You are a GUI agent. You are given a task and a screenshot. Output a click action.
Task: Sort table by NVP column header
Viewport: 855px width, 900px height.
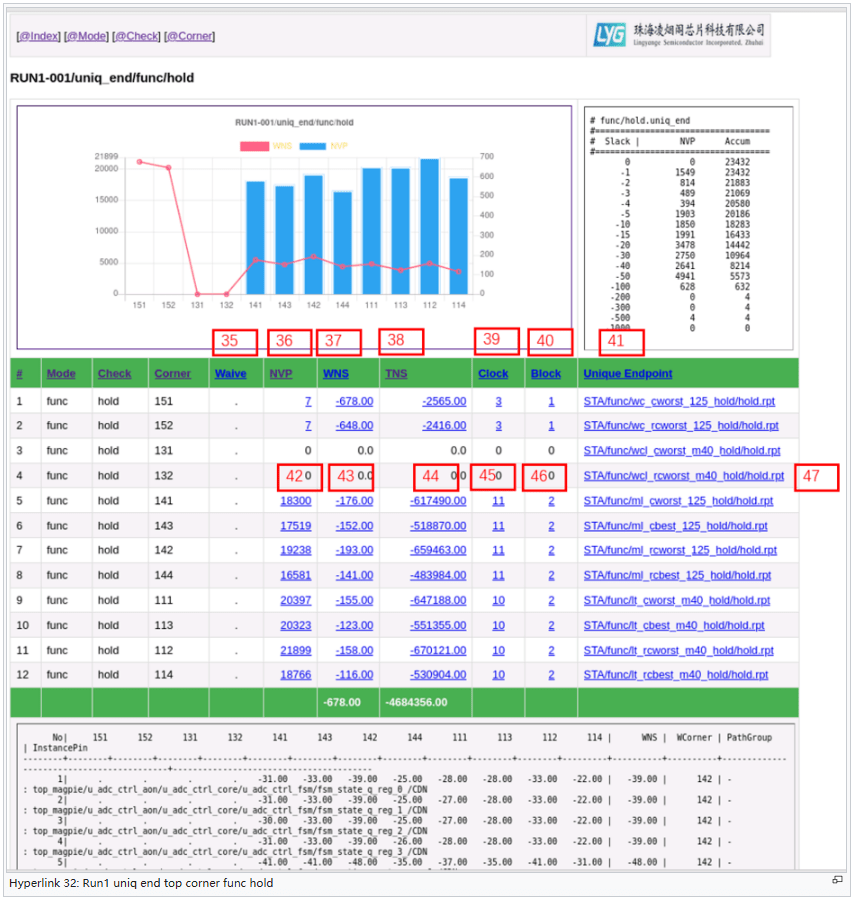[x=280, y=374]
